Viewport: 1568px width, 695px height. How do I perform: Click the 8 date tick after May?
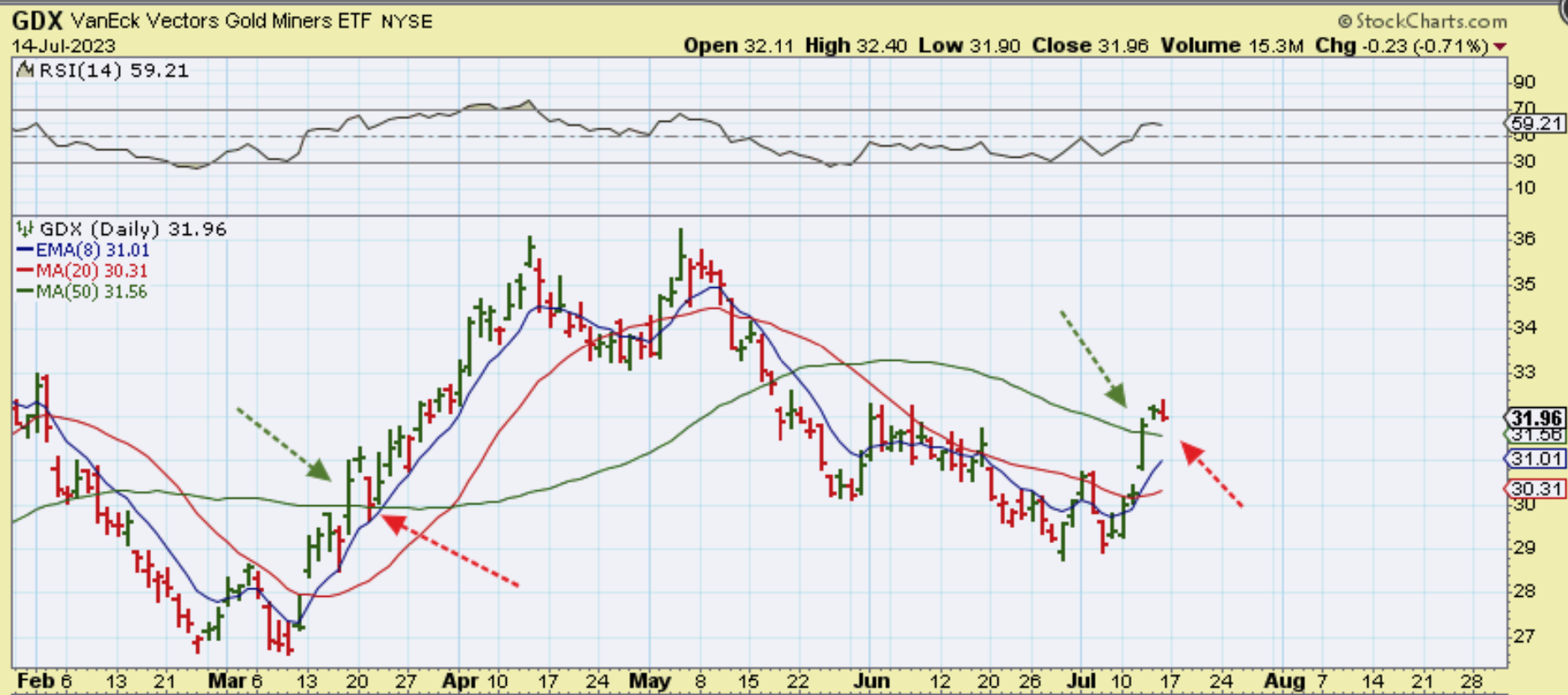pyautogui.click(x=701, y=681)
